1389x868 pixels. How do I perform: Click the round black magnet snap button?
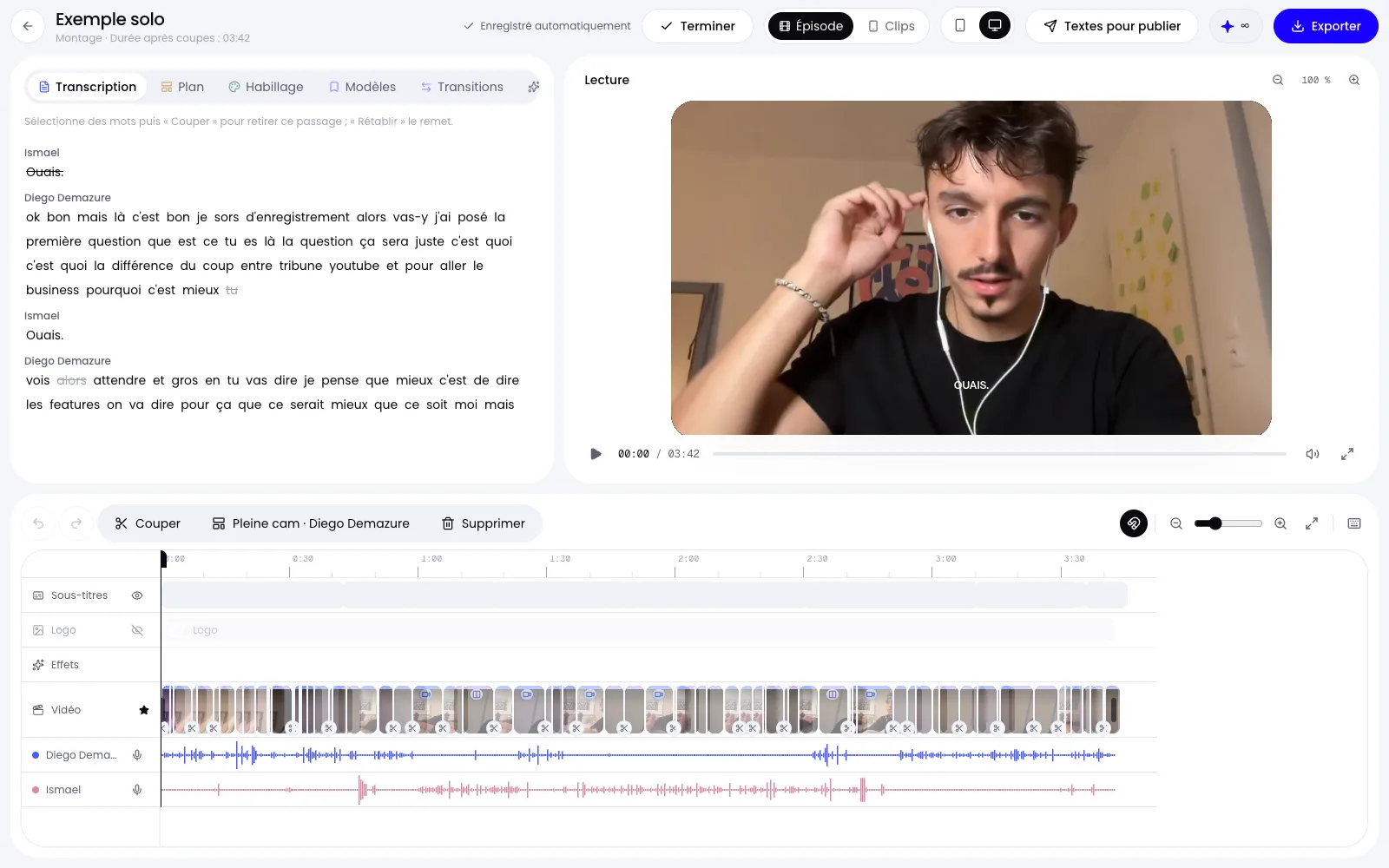point(1134,523)
